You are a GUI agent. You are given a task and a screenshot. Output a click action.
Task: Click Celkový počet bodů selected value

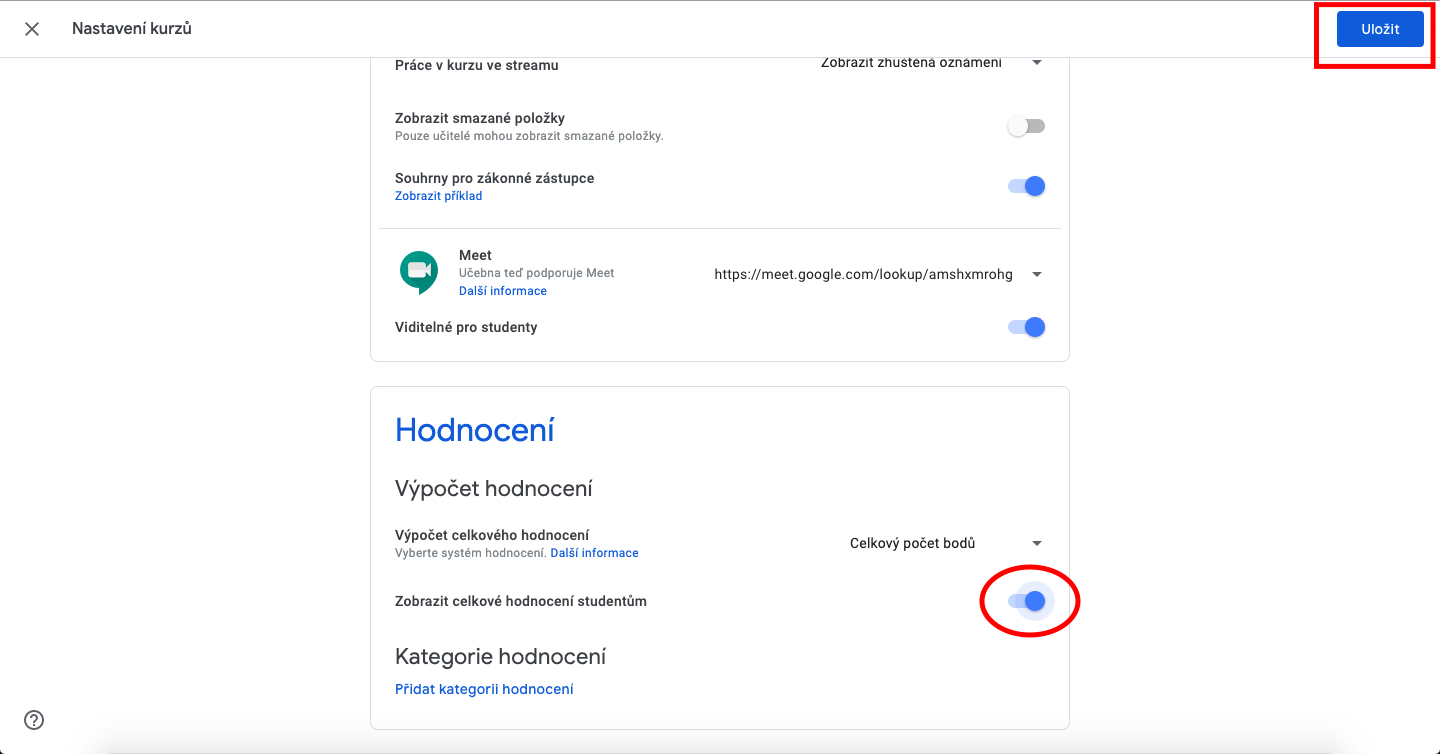[x=912, y=543]
